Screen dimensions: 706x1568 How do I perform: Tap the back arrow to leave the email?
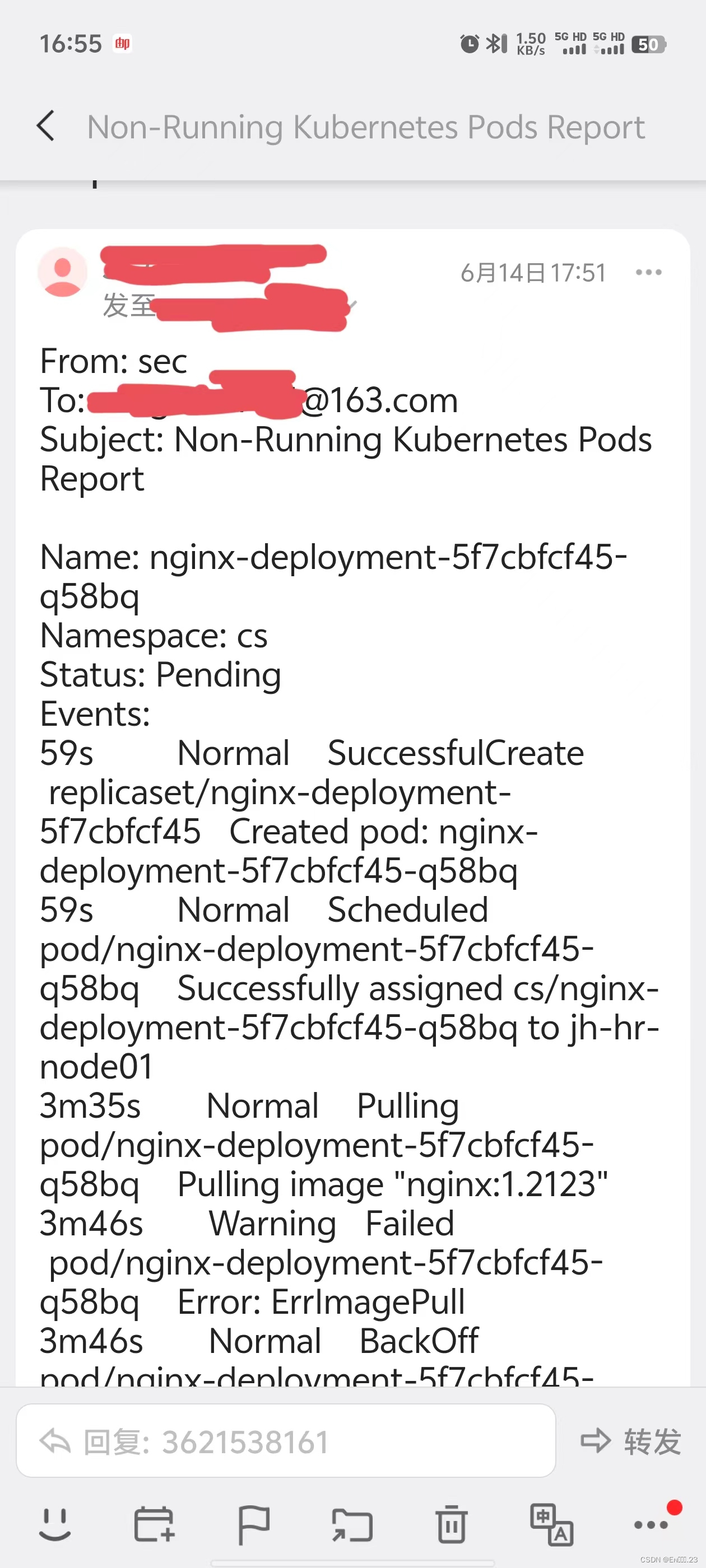(x=47, y=127)
